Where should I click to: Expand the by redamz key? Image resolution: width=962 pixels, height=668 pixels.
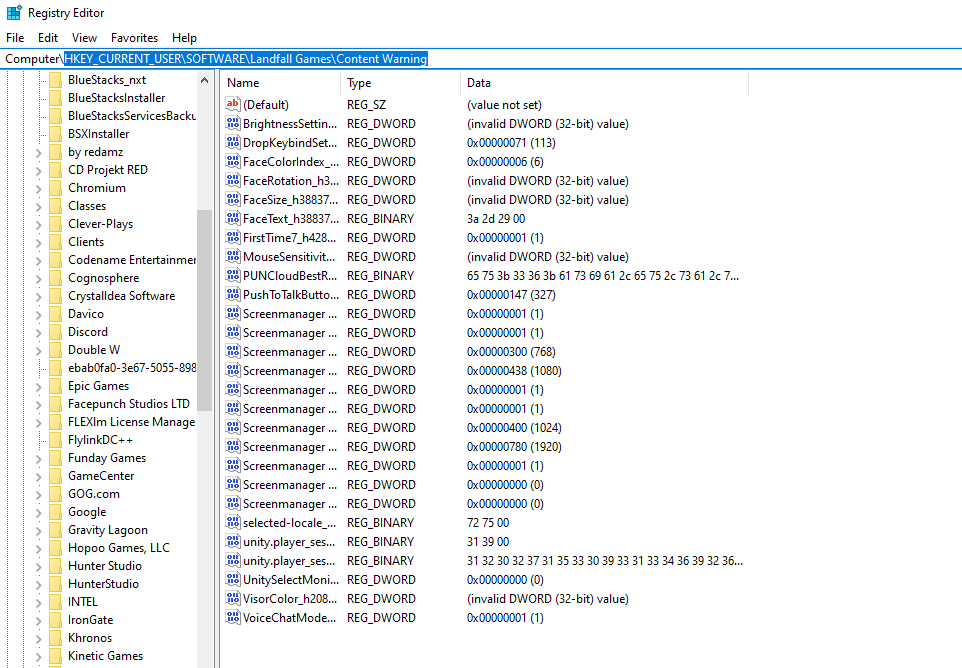click(39, 153)
